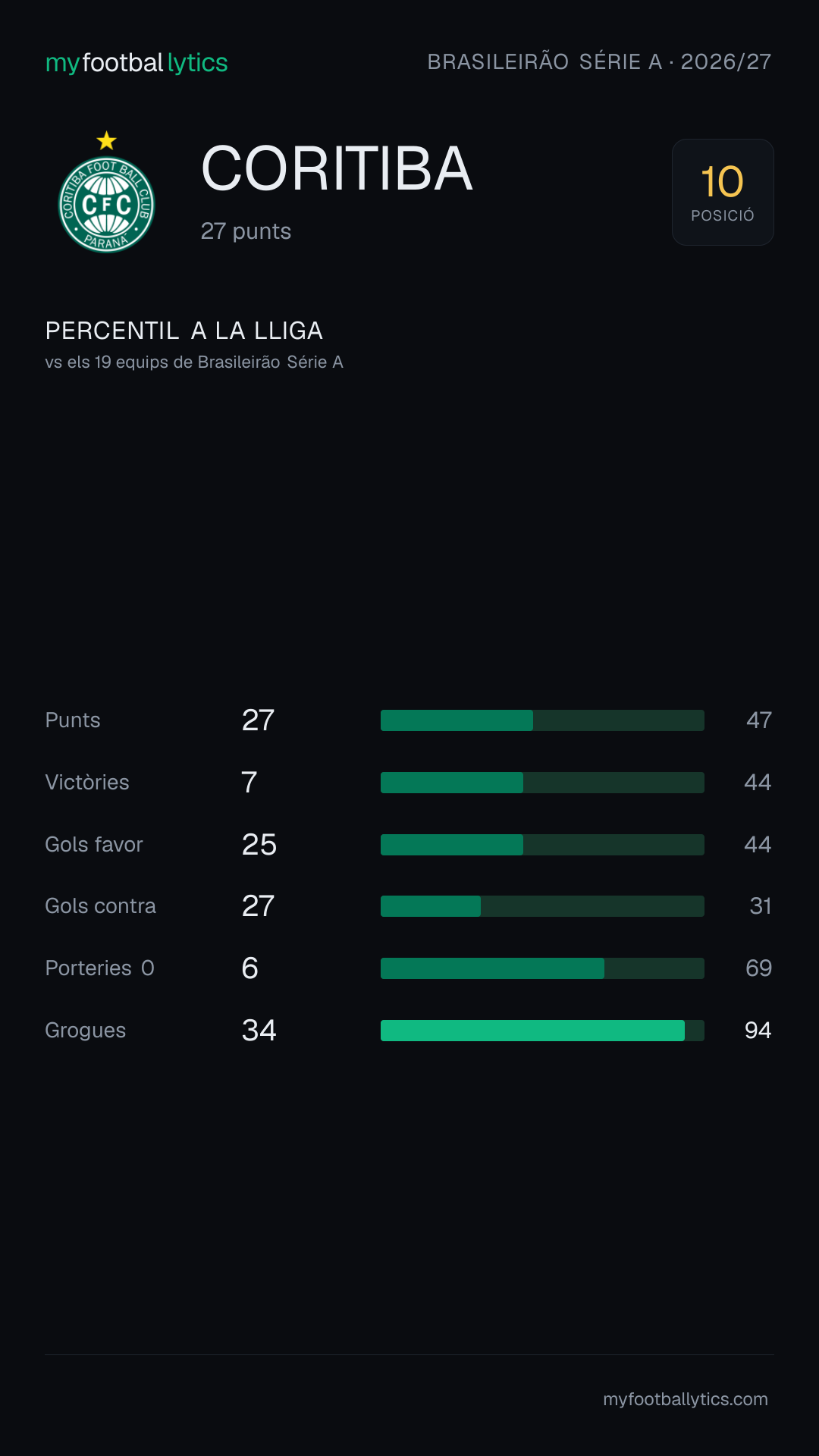Open the position 10 badge

coord(723,192)
